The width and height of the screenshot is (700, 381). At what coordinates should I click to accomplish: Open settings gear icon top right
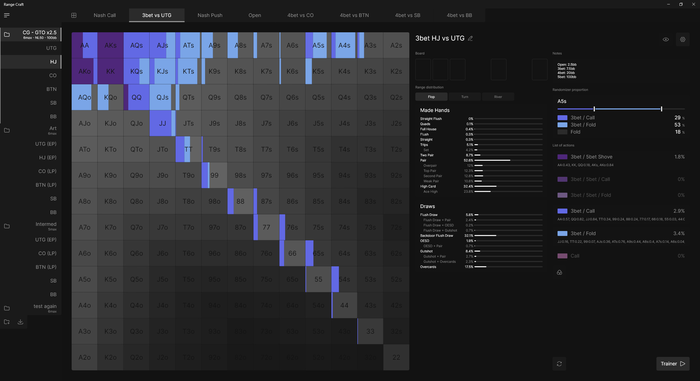pyautogui.click(x=683, y=39)
